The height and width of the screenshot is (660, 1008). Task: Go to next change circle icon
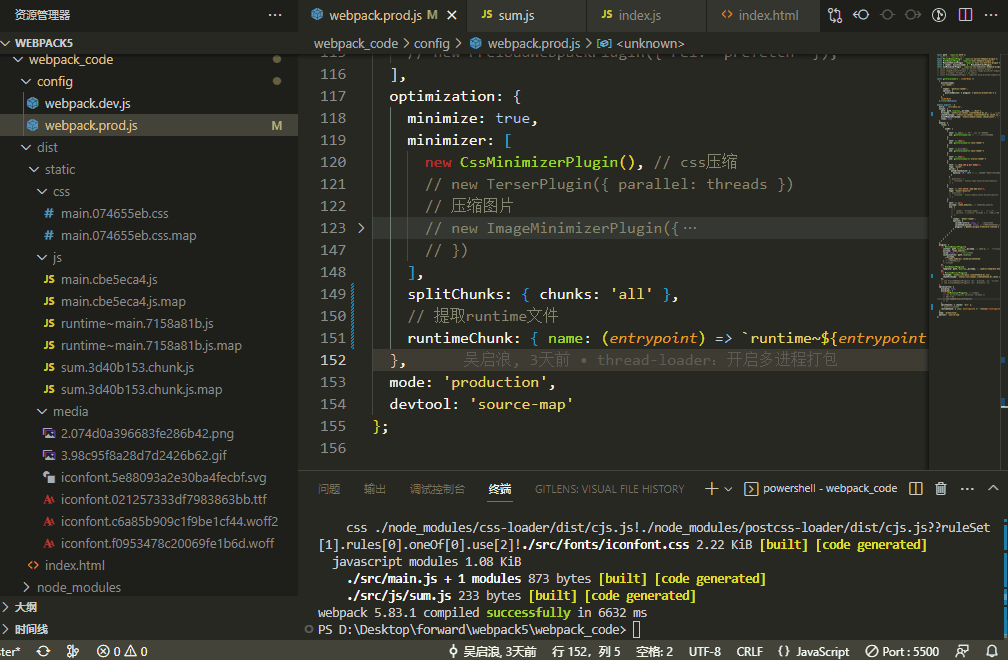coord(913,15)
